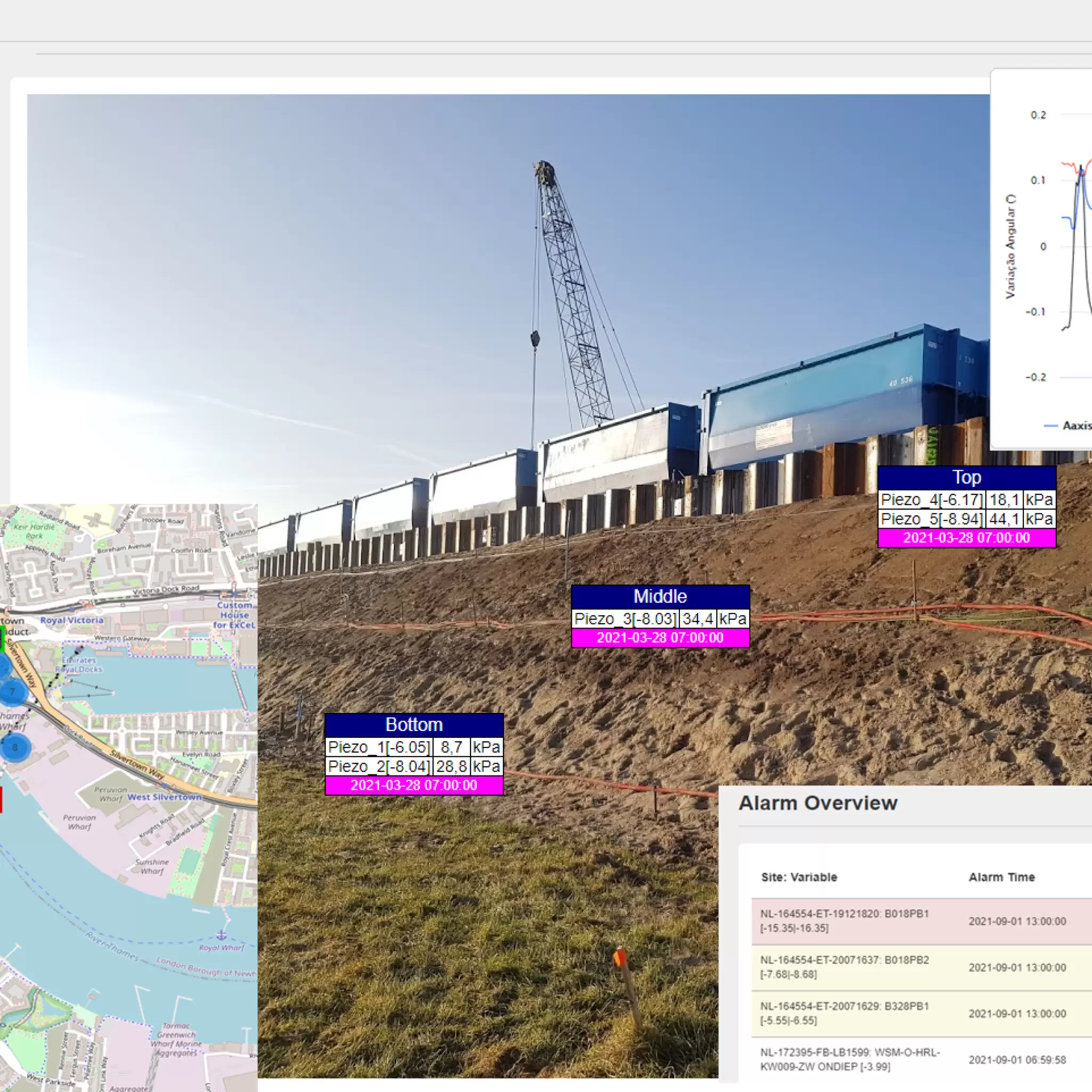Click the Custom House for ExCeL map label
Image resolution: width=1092 pixels, height=1092 pixels.
[x=234, y=615]
